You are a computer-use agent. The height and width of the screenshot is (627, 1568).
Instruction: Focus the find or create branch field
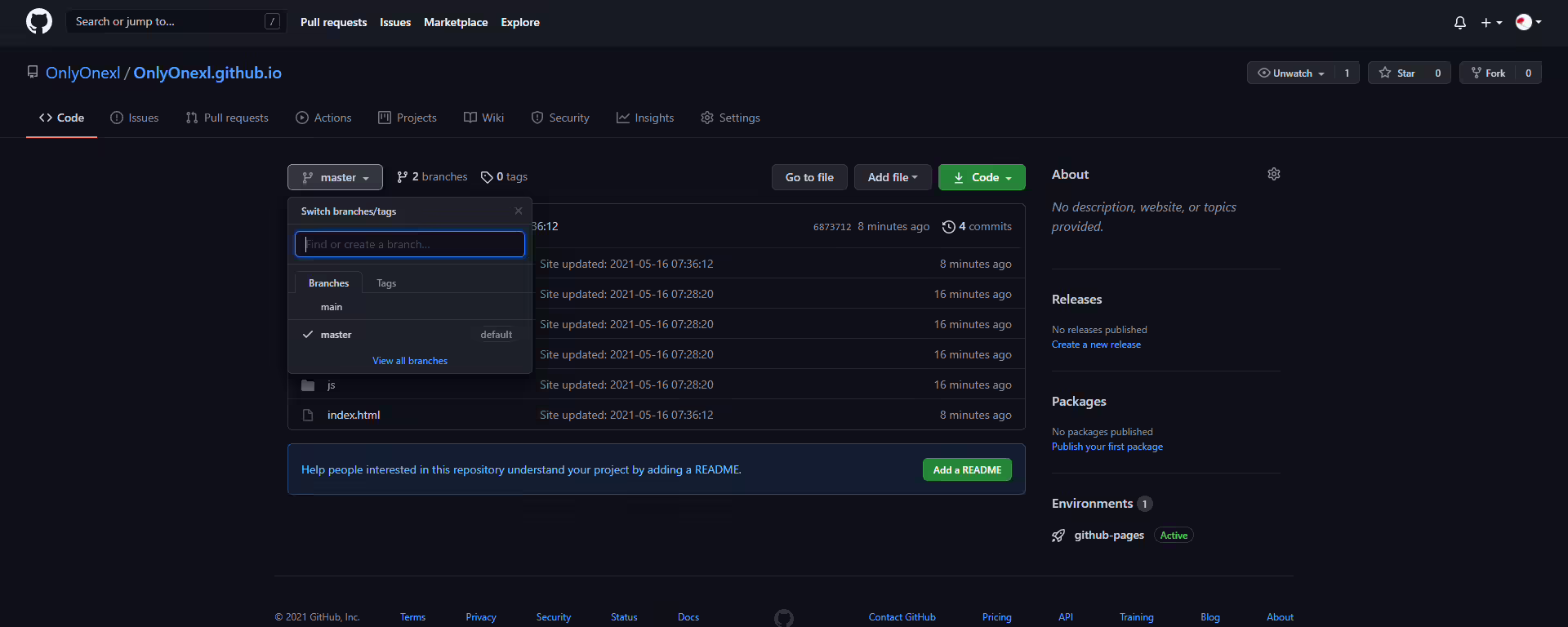tap(410, 244)
